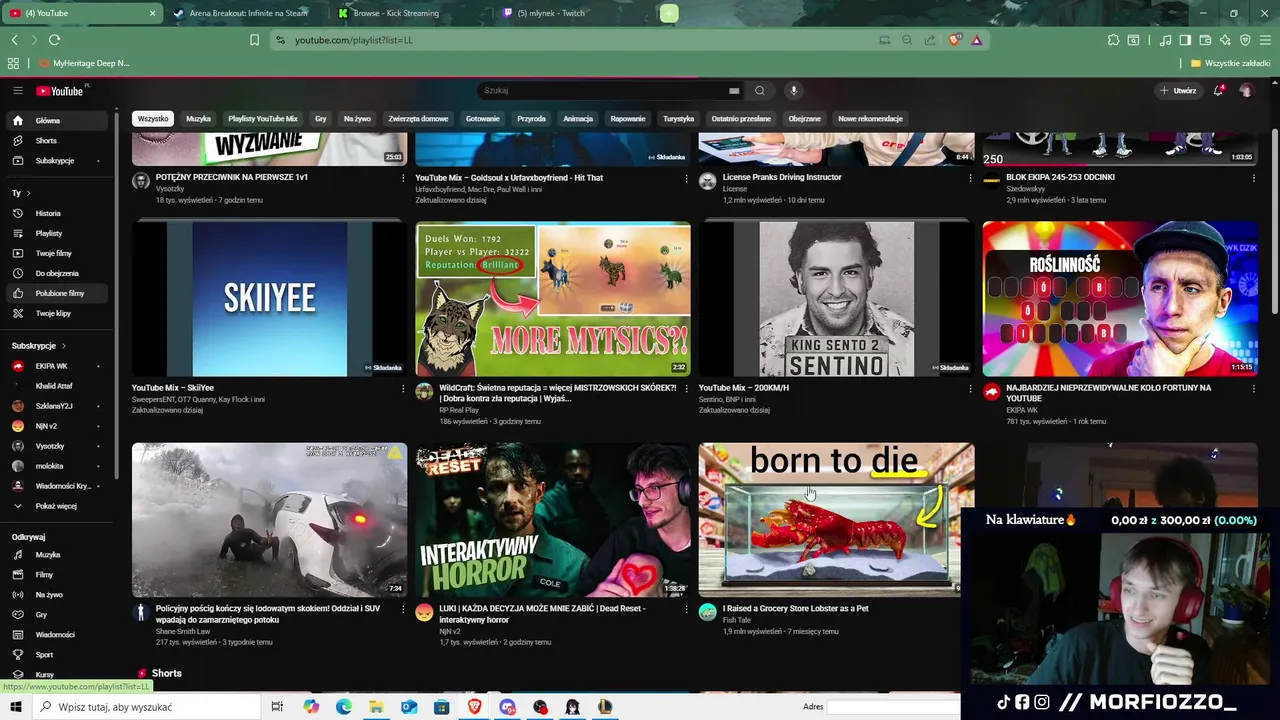The height and width of the screenshot is (720, 1280).
Task: Click the magnifier search button
Action: click(760, 91)
